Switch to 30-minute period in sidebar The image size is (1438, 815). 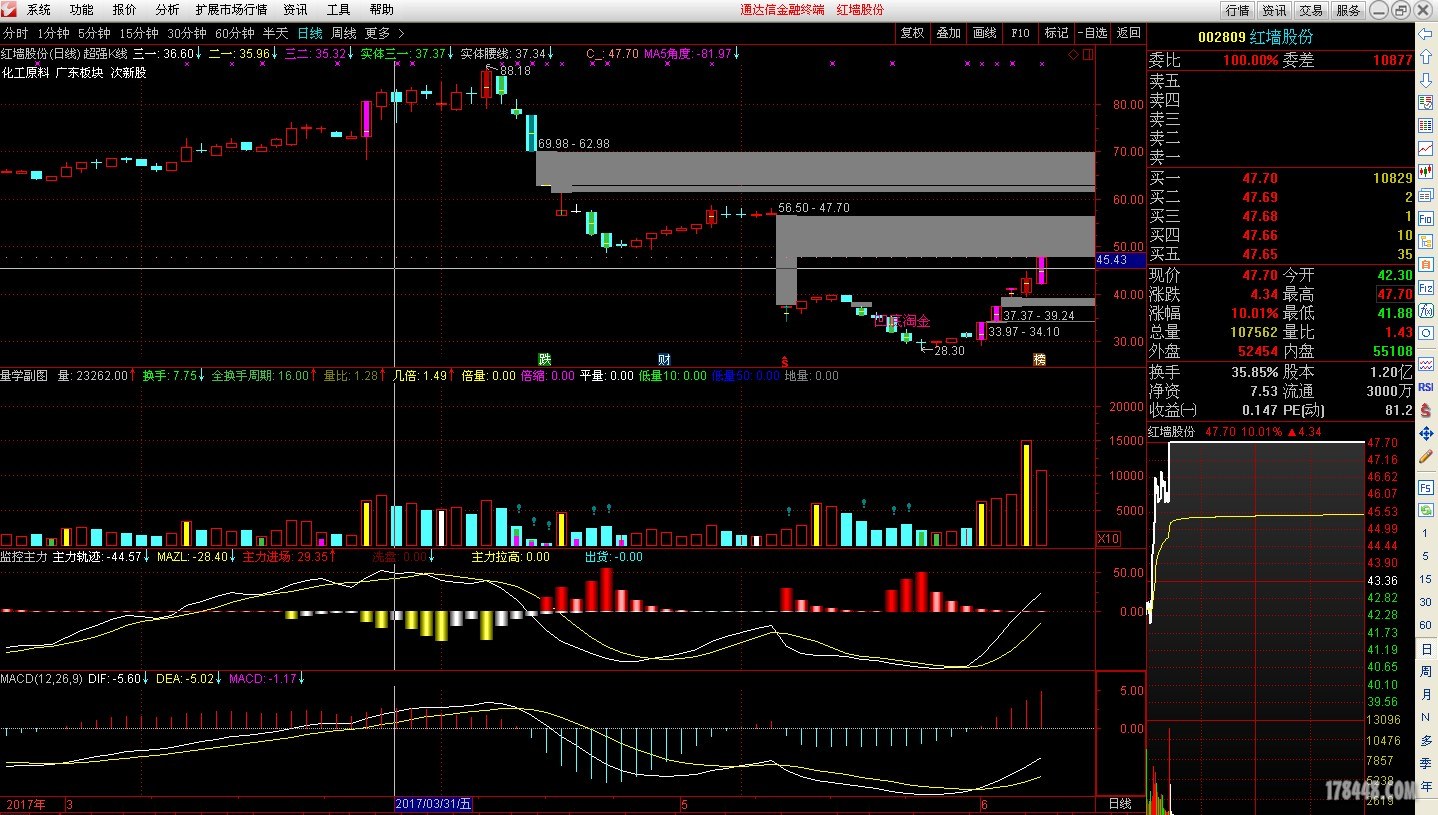click(x=1425, y=601)
